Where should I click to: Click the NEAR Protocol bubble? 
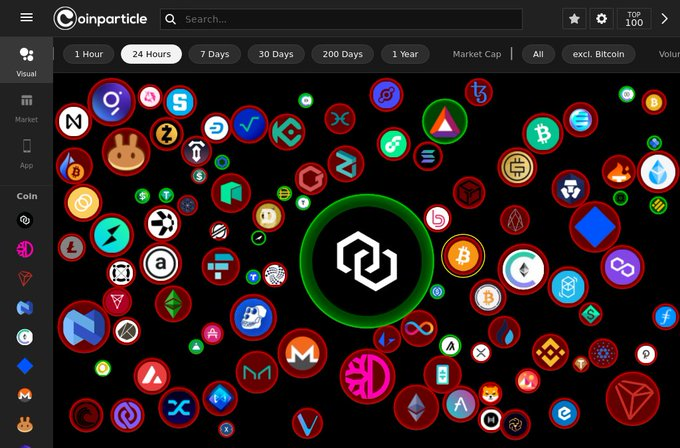pos(73,121)
